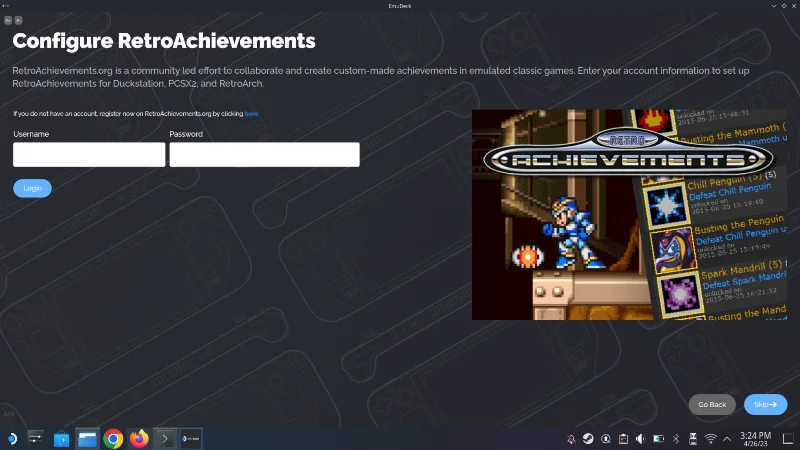Image resolution: width=800 pixels, height=450 pixels.
Task: Open Konsole terminal from taskbar
Action: coord(165,439)
